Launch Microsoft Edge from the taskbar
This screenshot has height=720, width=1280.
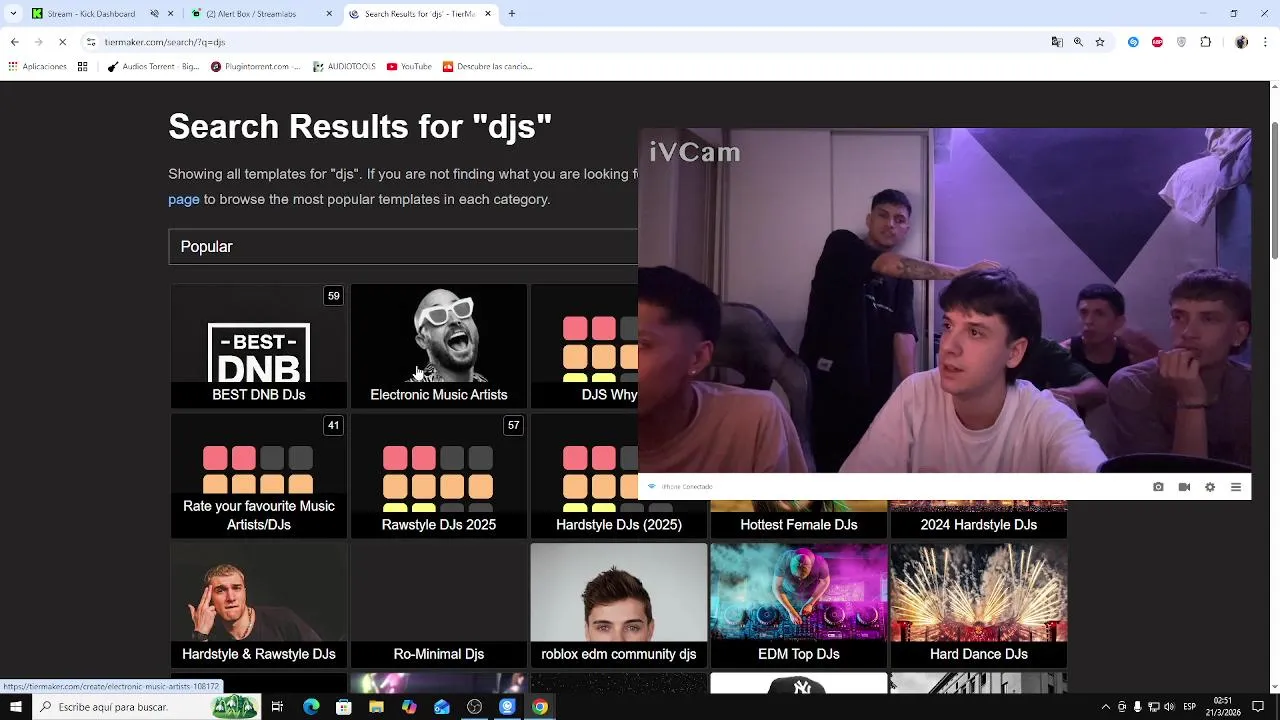311,707
